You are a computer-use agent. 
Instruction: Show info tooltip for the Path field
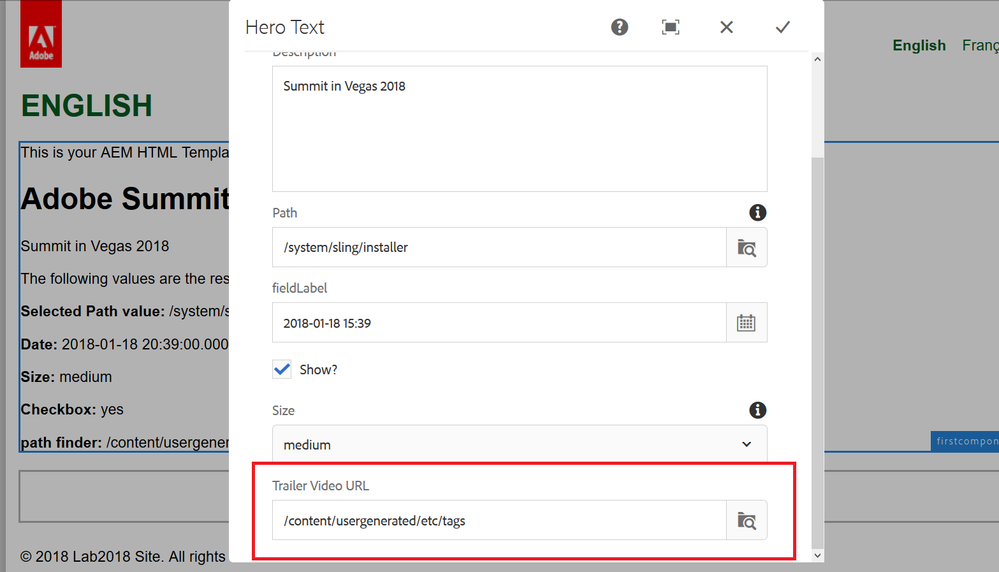pyautogui.click(x=758, y=212)
